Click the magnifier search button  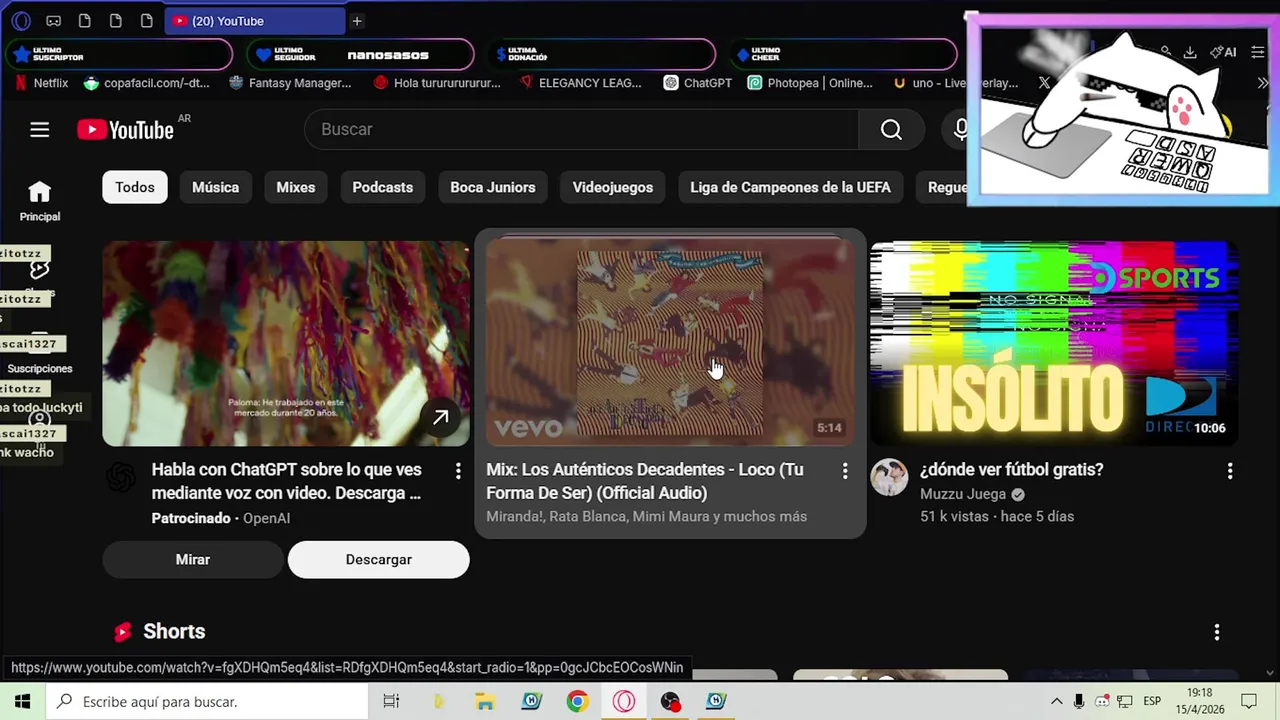point(891,129)
